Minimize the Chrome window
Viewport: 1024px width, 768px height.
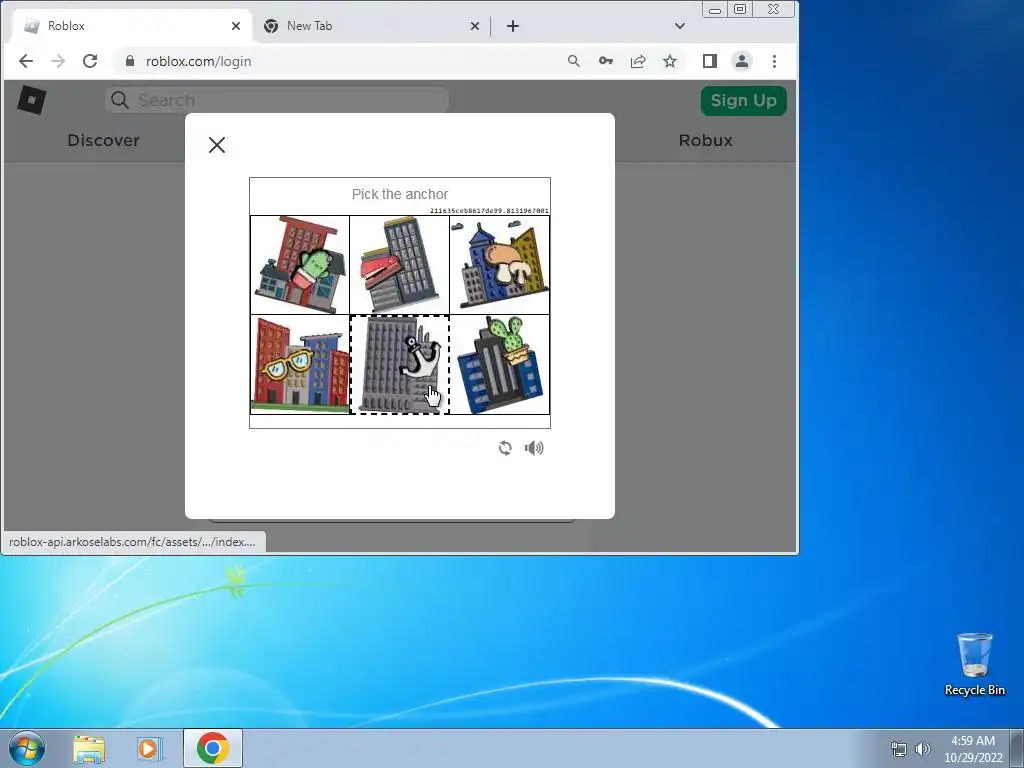tap(715, 9)
